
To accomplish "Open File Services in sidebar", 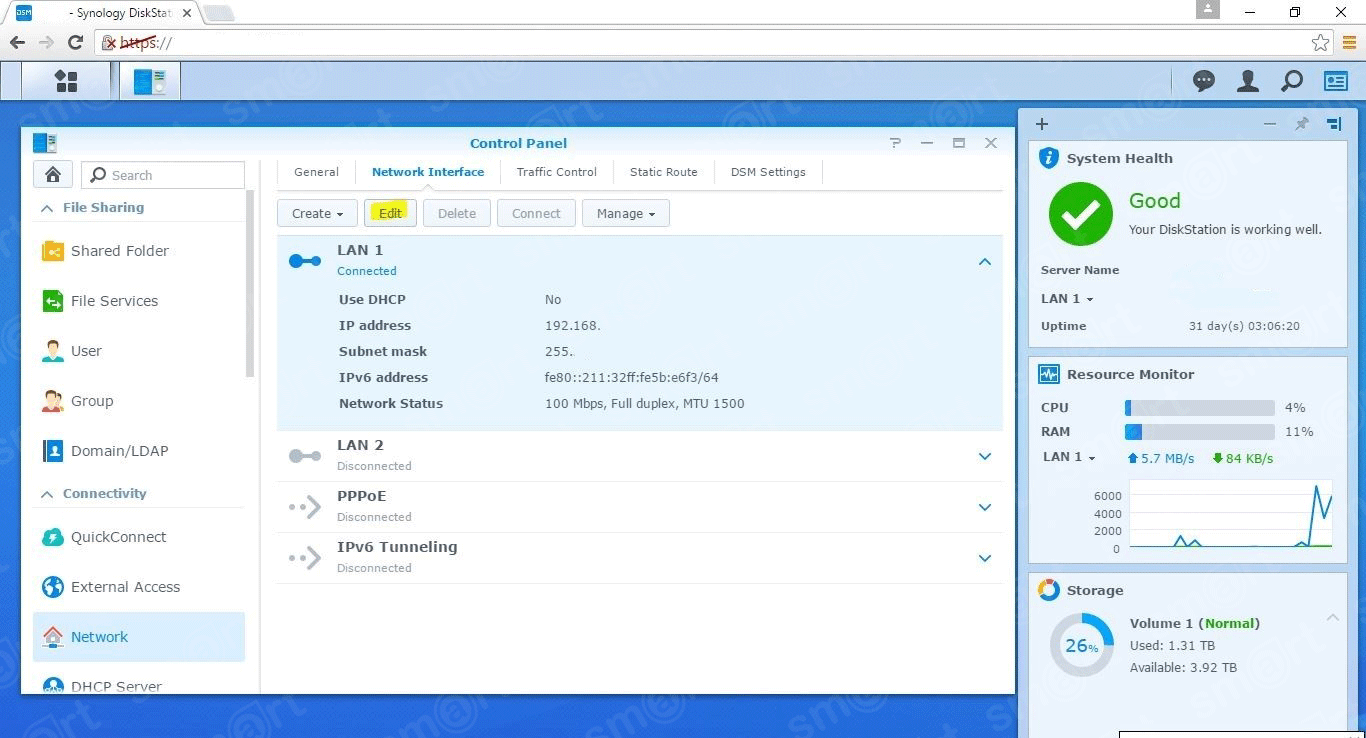I will click(x=139, y=301).
